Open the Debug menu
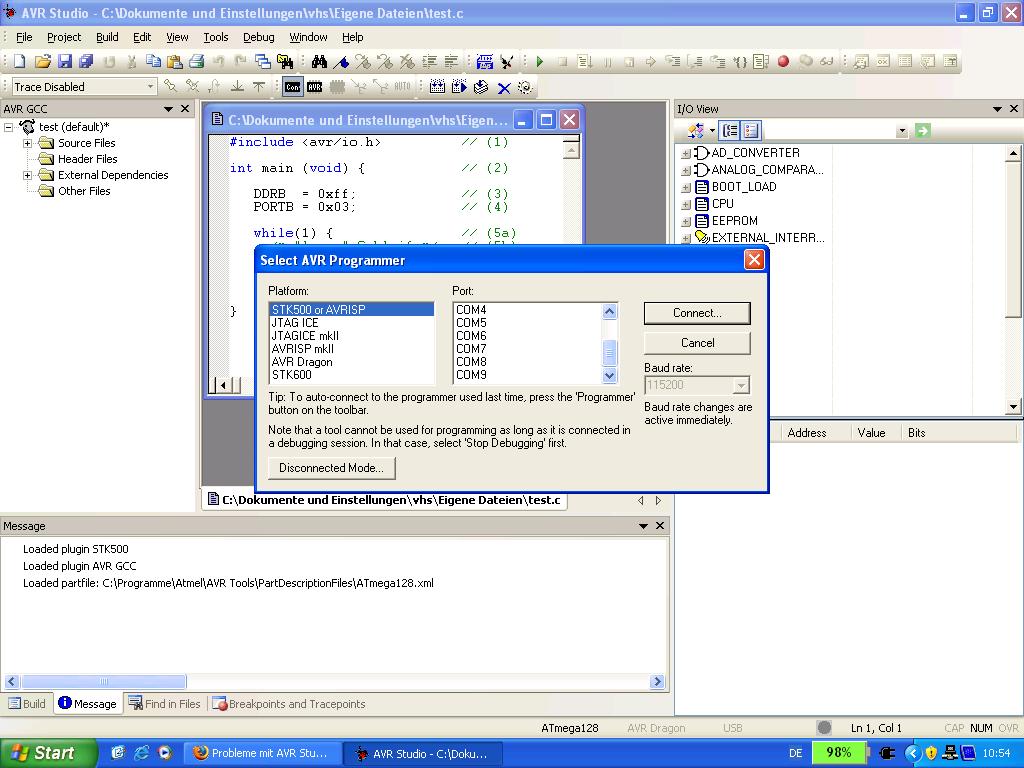This screenshot has height=768, width=1024. point(259,37)
